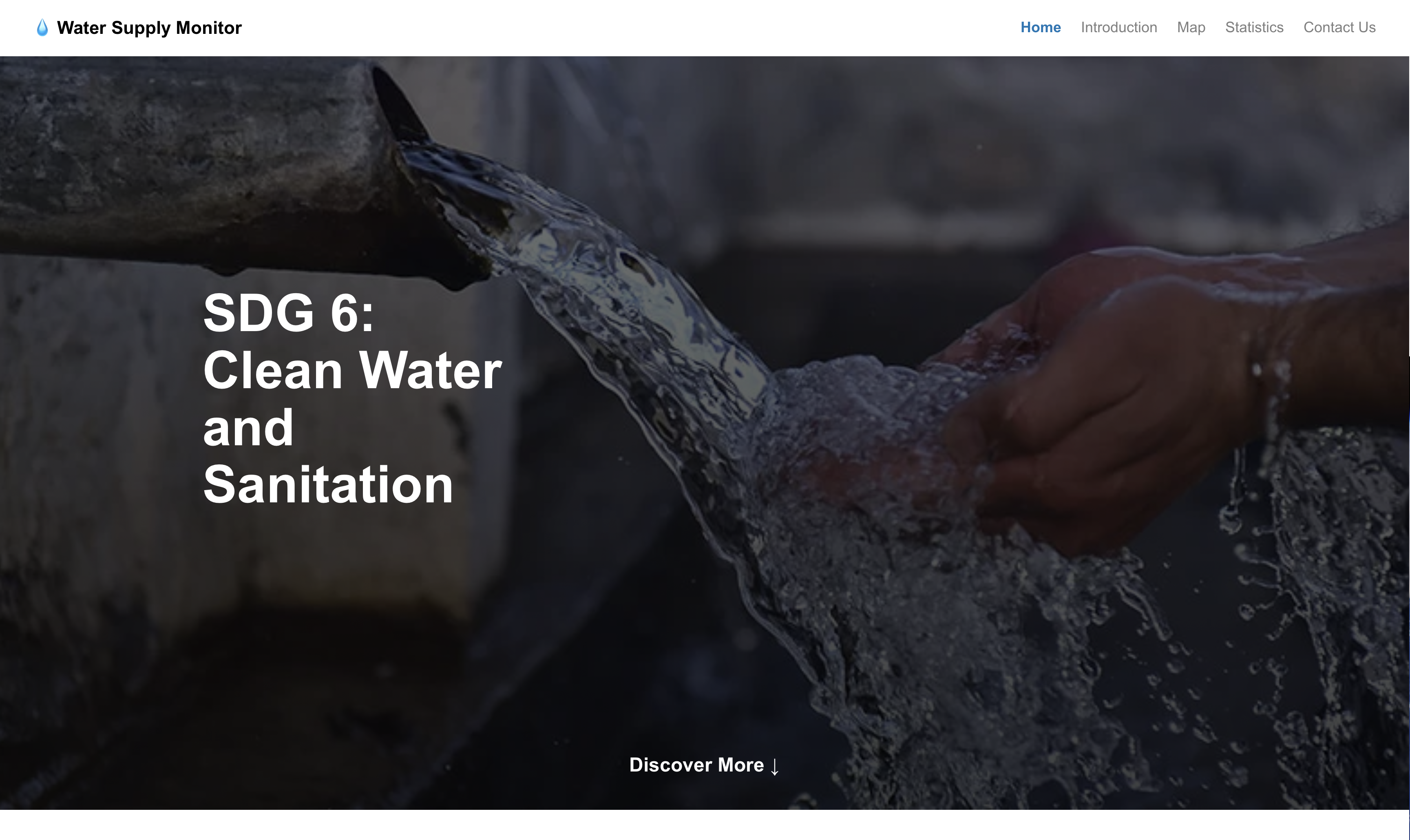The image size is (1410, 840).
Task: Open the Statistics nav link
Action: point(1254,27)
